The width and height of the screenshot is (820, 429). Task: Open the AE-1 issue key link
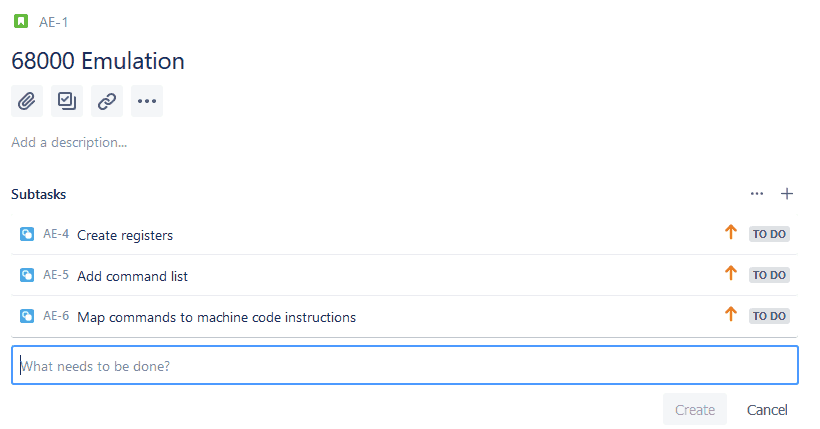(x=54, y=21)
